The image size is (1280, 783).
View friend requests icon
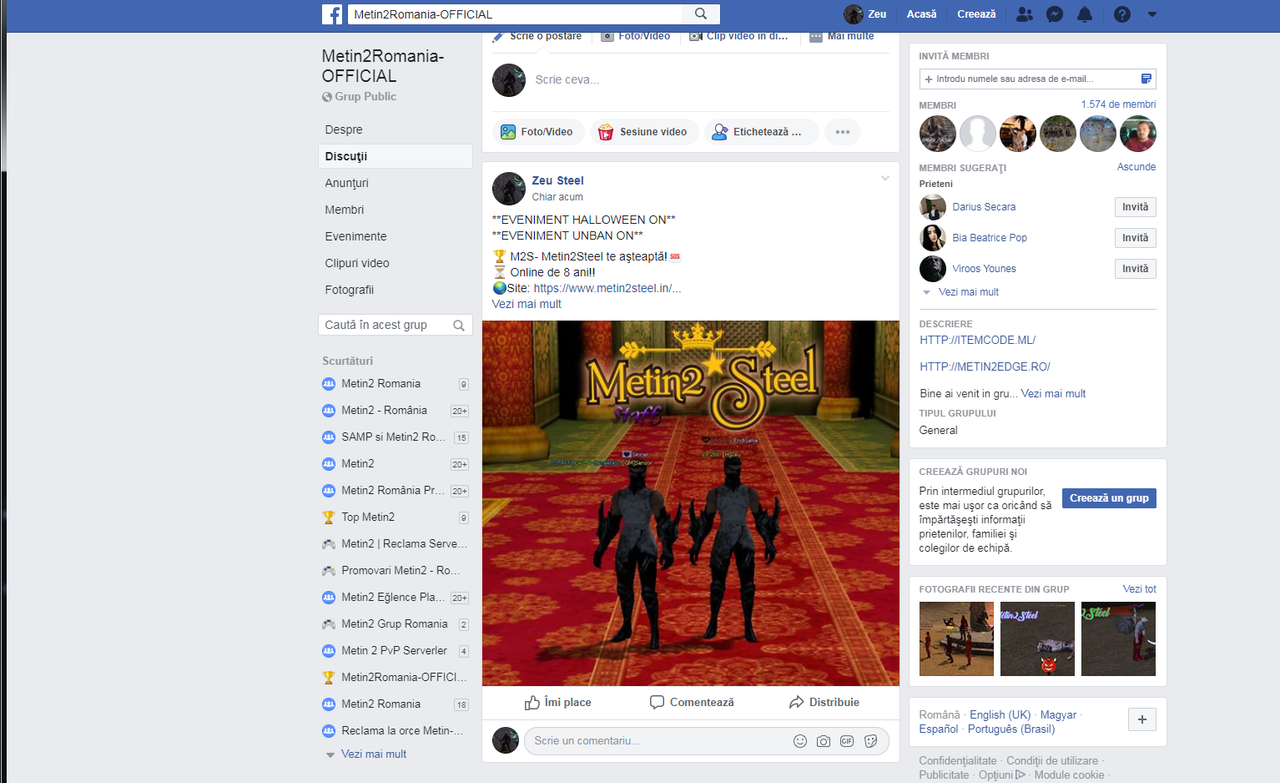pyautogui.click(x=1023, y=14)
